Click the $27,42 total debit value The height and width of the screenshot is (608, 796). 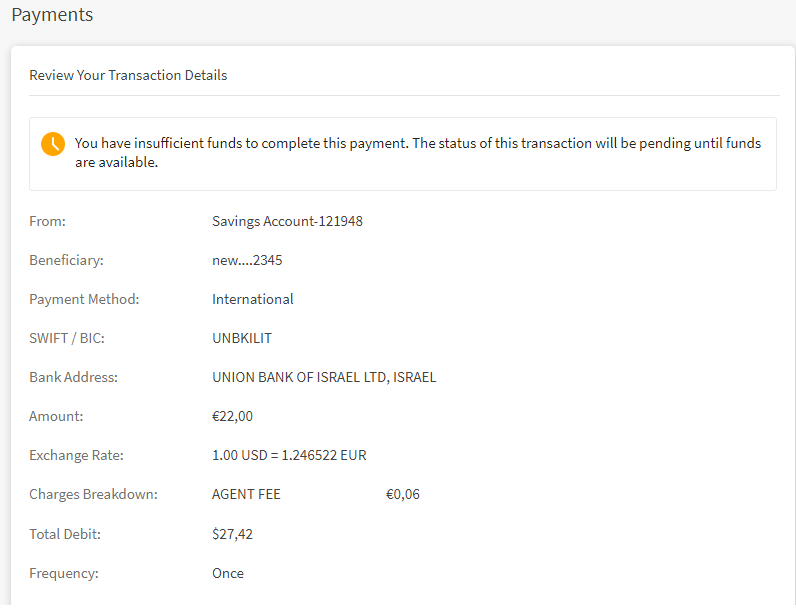(232, 534)
